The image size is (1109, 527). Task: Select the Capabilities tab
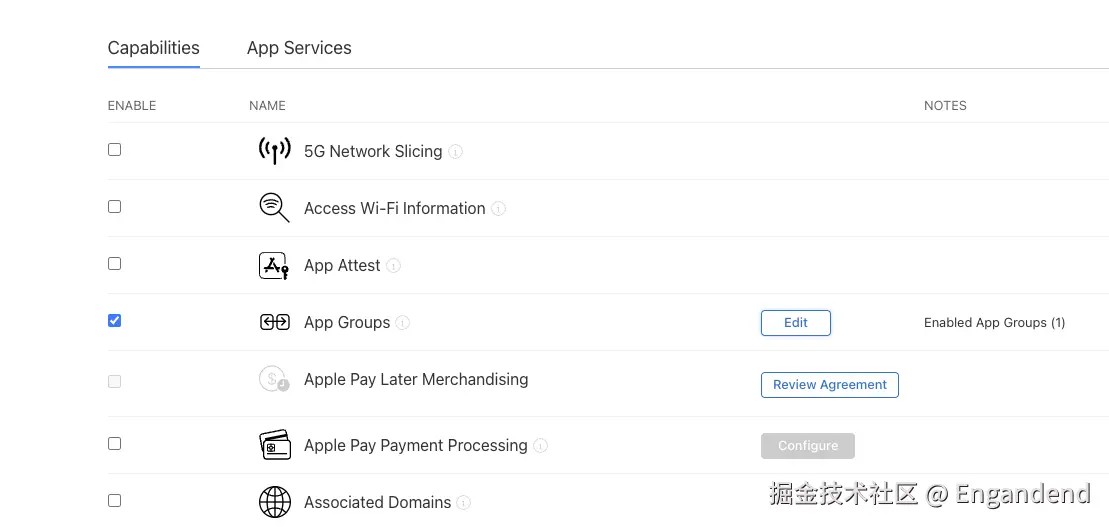pos(153,48)
